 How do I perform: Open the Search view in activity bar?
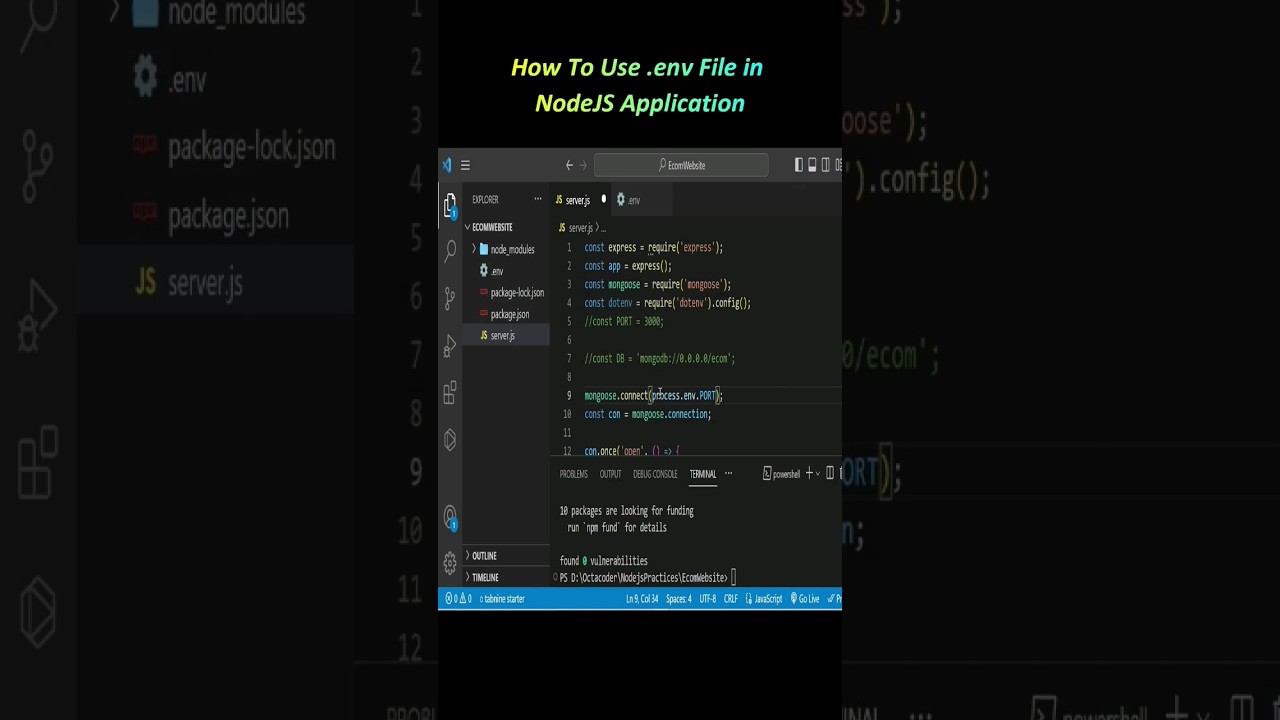click(450, 250)
